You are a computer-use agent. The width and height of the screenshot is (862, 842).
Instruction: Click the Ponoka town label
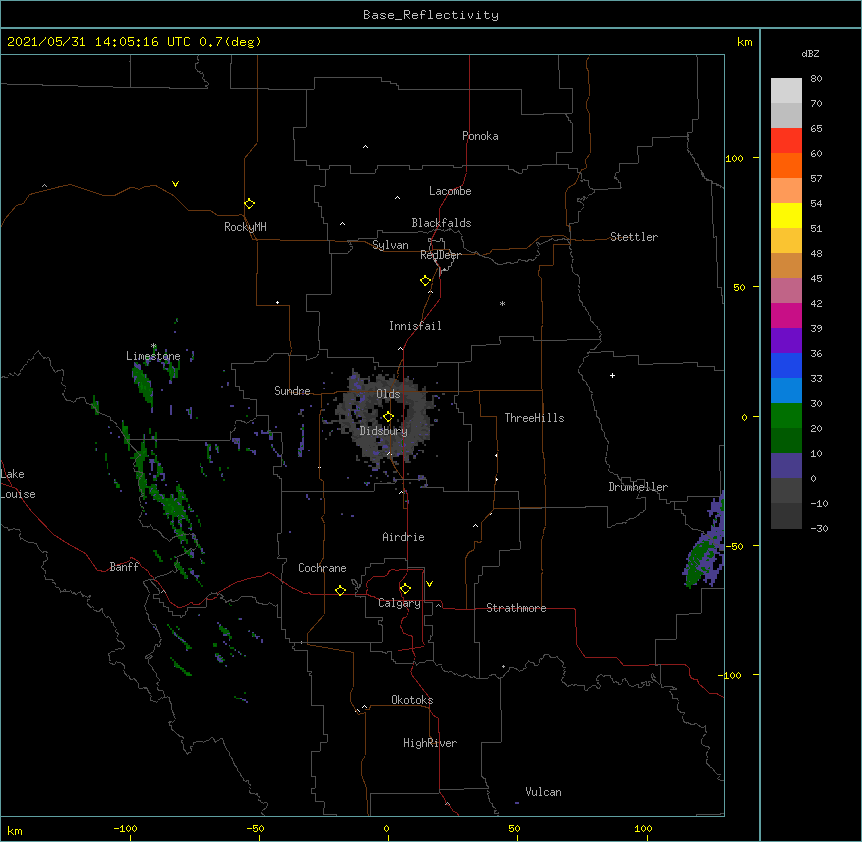point(480,136)
